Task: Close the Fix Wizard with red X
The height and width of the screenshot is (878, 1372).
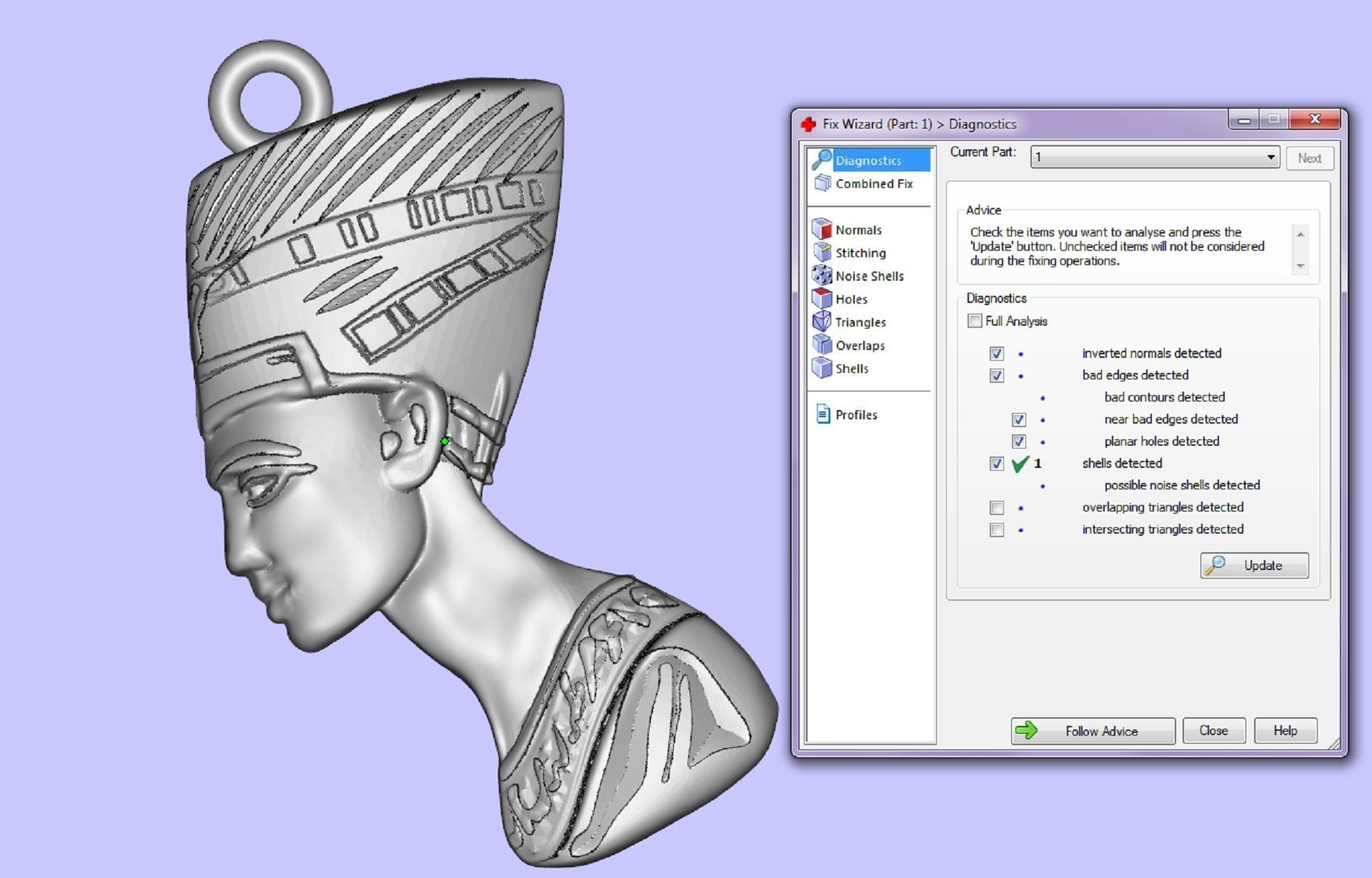Action: tap(1315, 119)
